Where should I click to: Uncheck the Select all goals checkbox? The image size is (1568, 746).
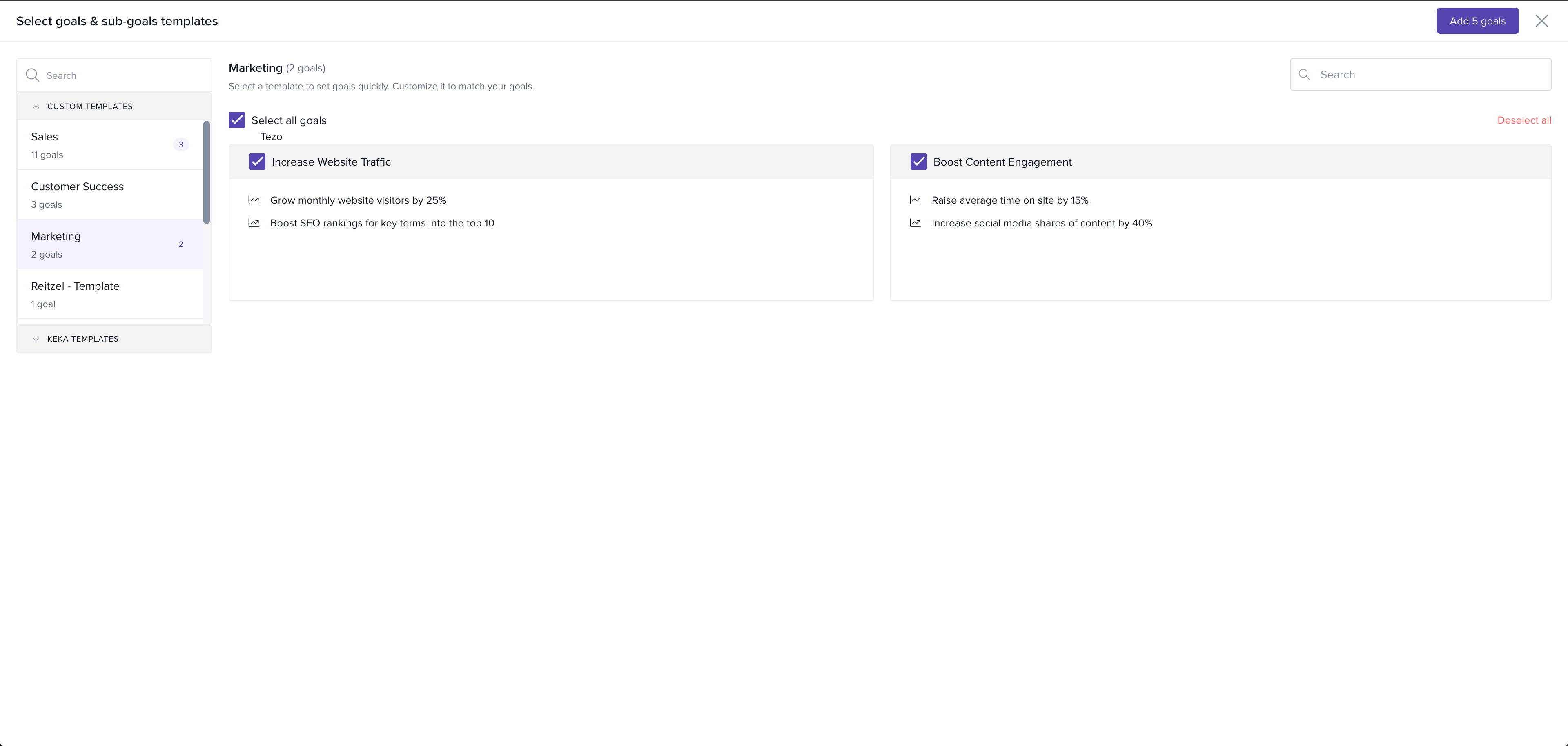pyautogui.click(x=237, y=120)
